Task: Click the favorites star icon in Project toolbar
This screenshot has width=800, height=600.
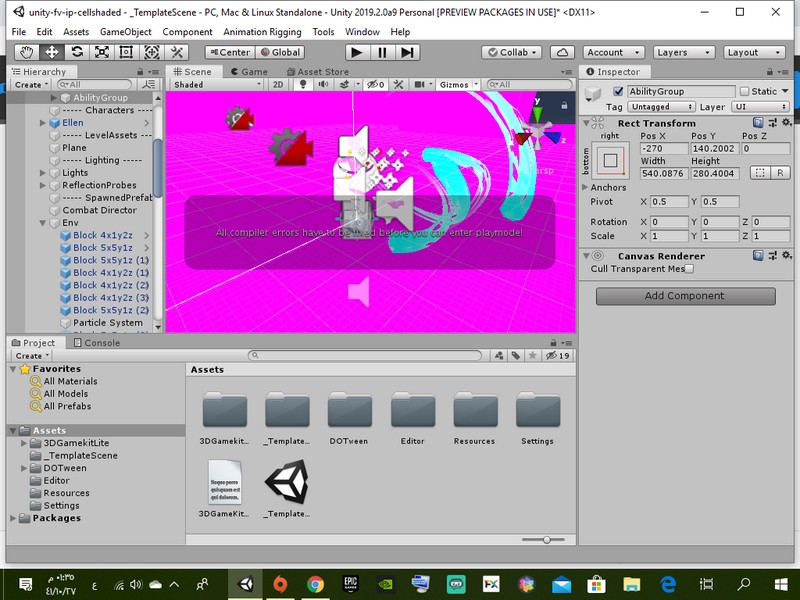Action: click(x=533, y=356)
